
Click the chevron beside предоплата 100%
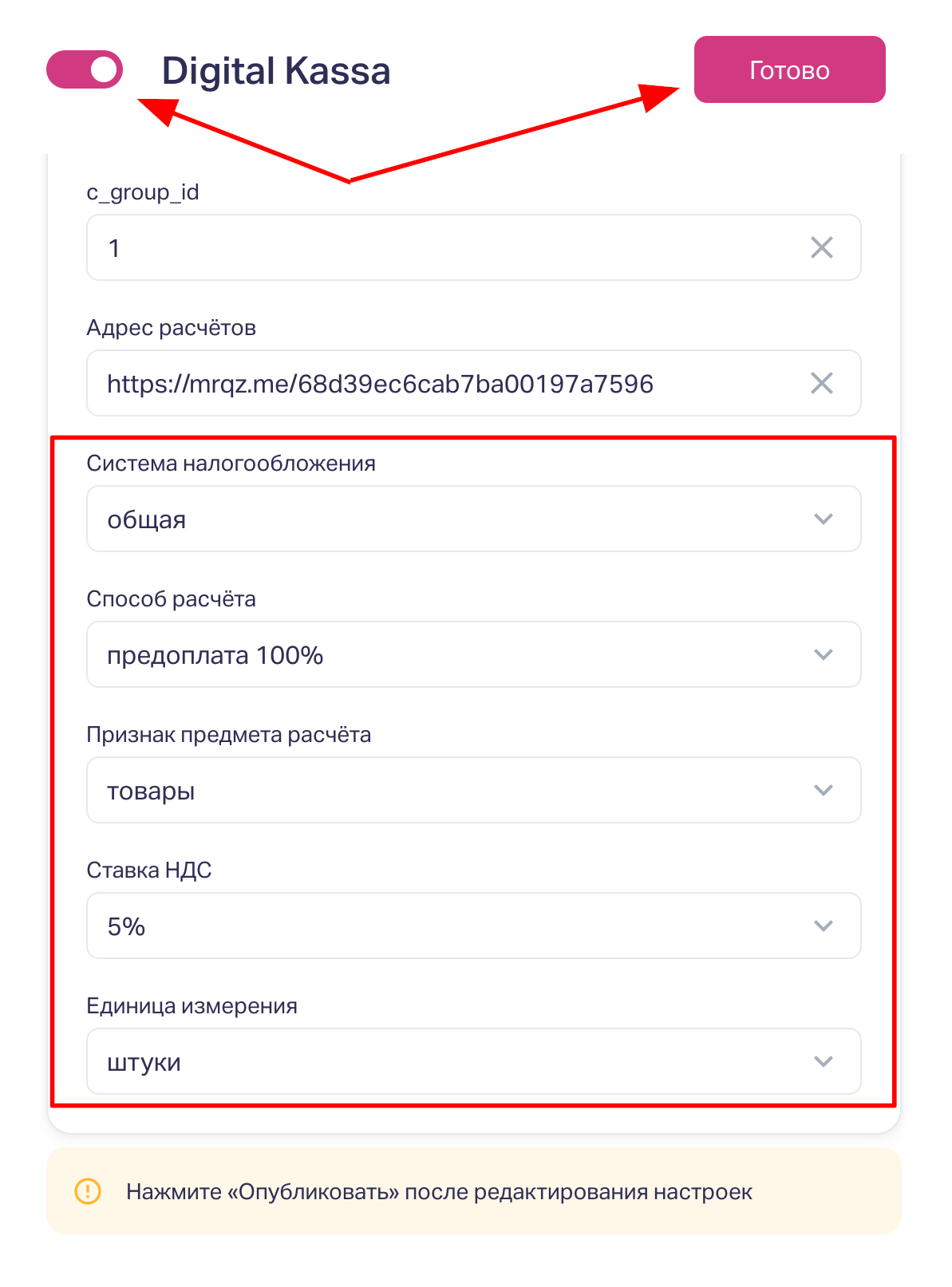tap(823, 654)
